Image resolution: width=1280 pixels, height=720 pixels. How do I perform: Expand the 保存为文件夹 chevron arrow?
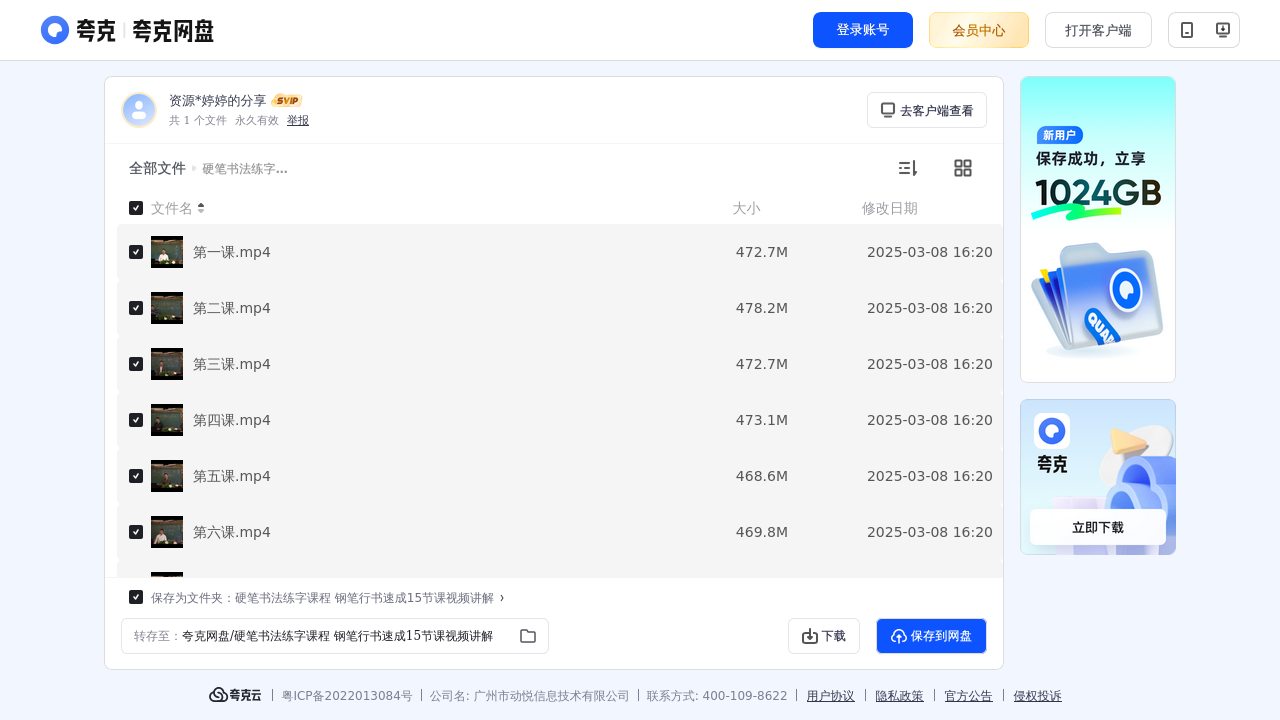coord(502,597)
